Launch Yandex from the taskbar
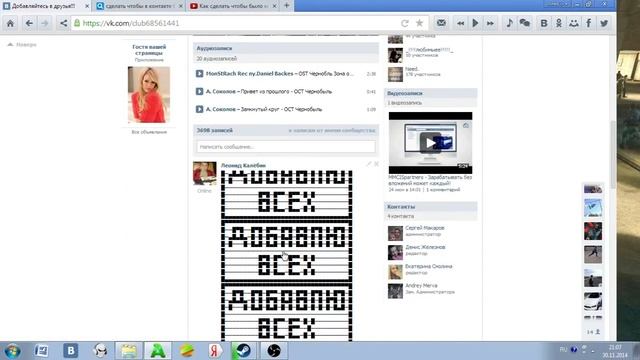This screenshot has width=640, height=360. pos(216,351)
